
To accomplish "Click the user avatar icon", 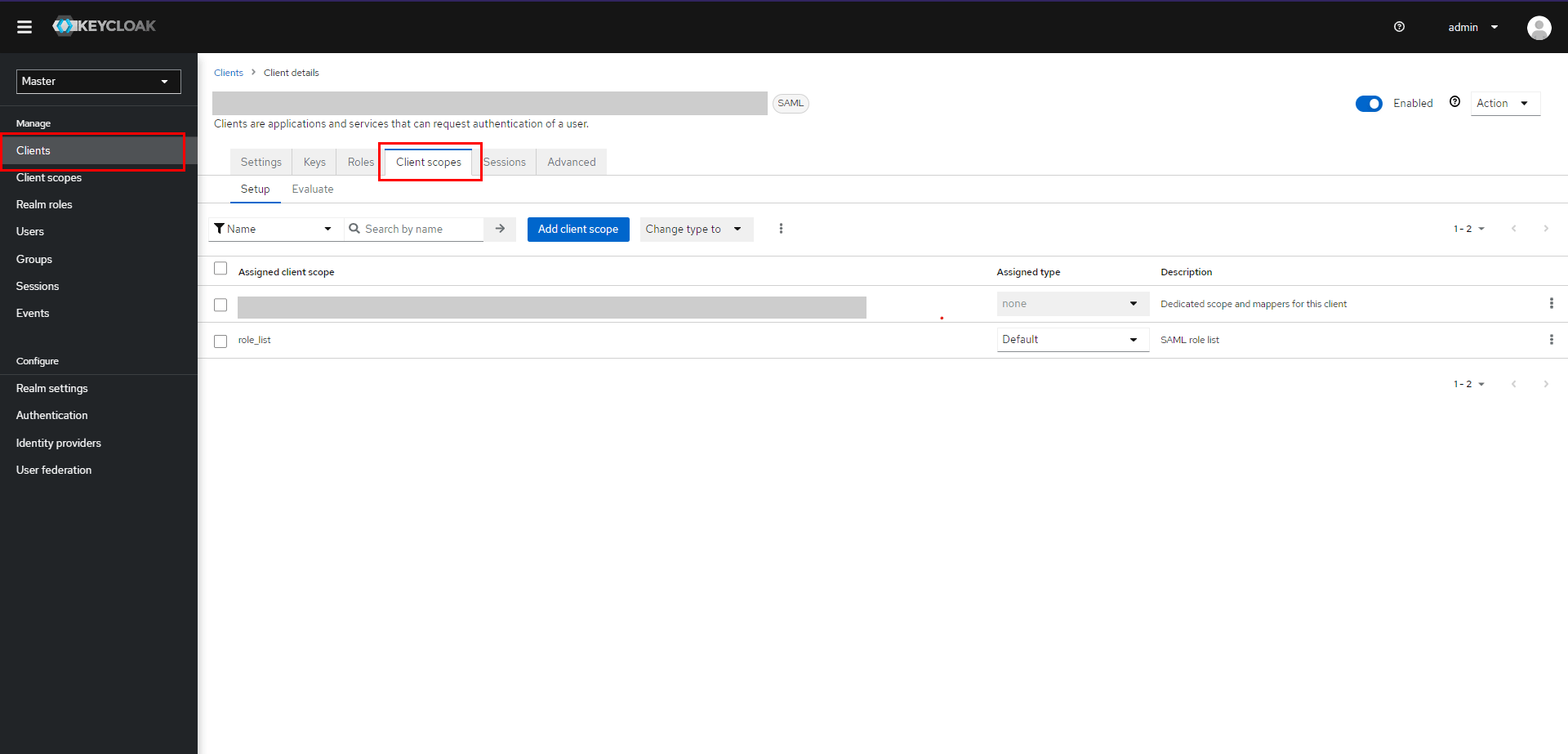I will coord(1539,27).
